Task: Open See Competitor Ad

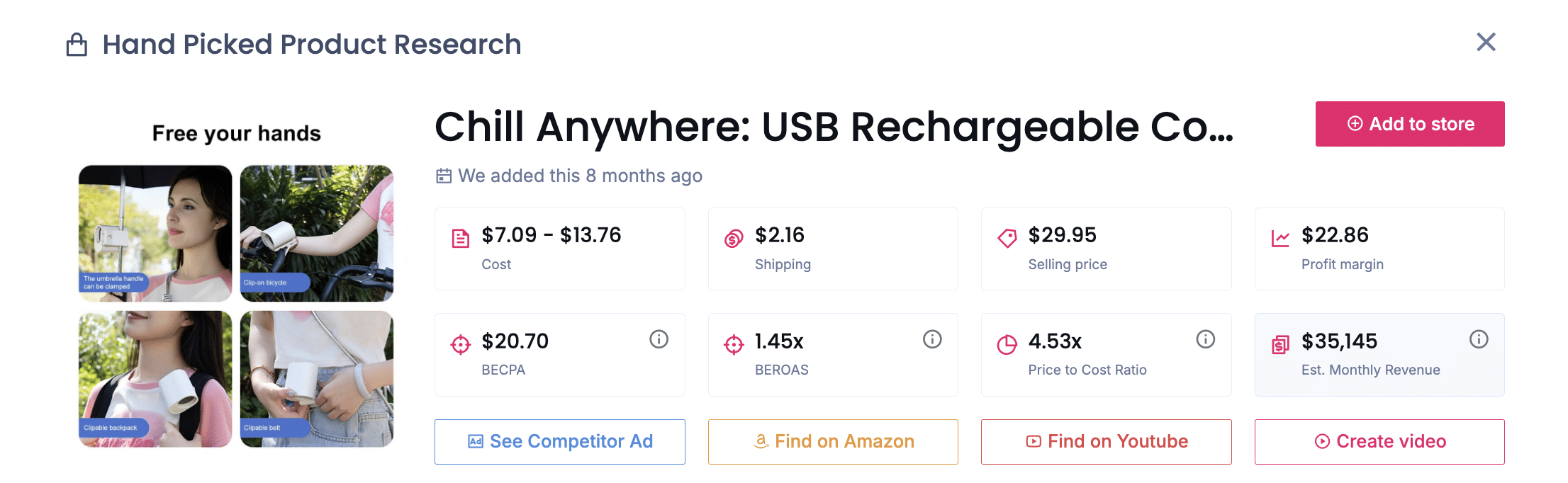Action: 559,442
